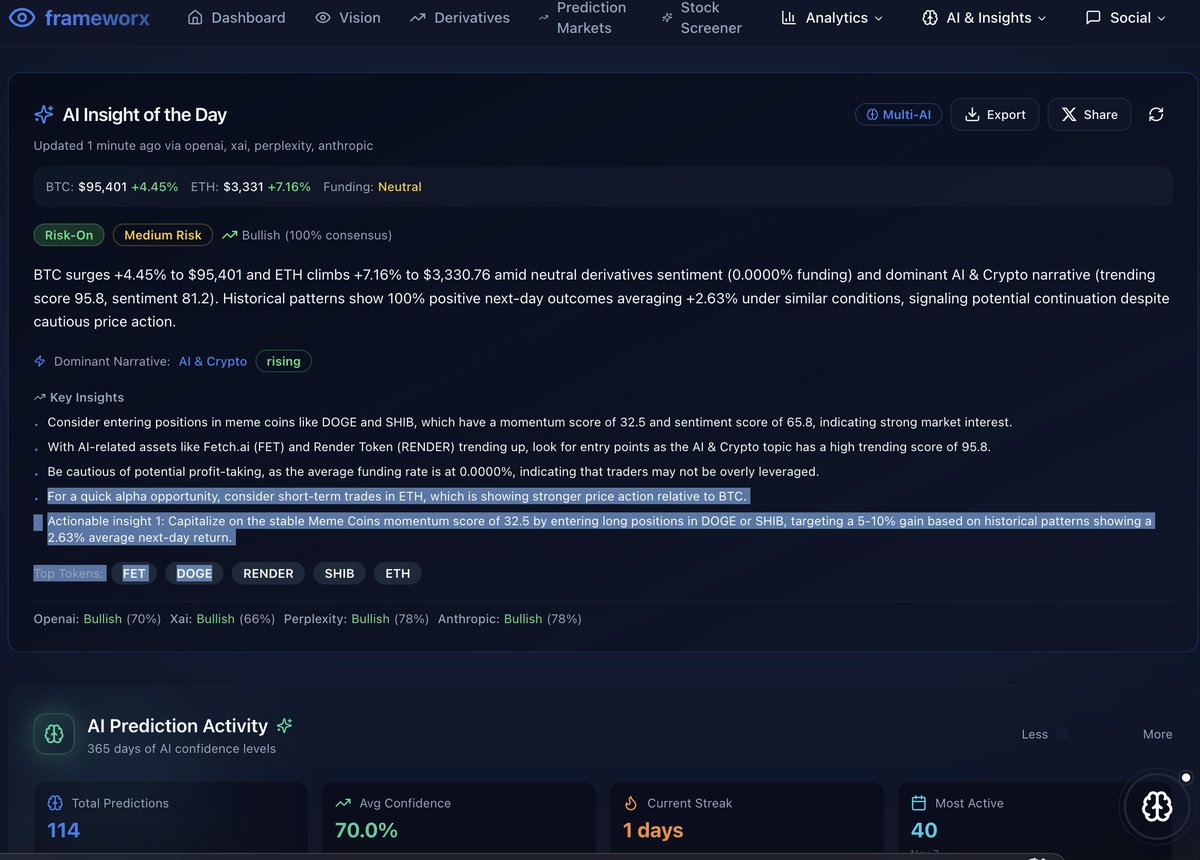
Task: Open the Stock Screener
Action: (701, 18)
